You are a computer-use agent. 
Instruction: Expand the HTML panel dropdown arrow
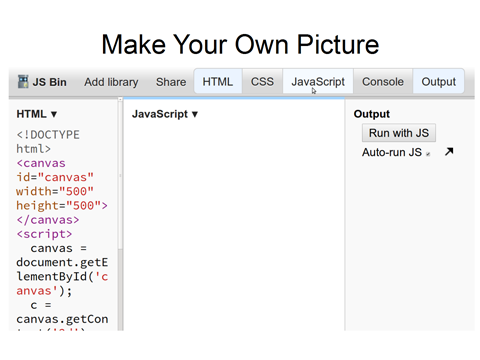pos(54,114)
